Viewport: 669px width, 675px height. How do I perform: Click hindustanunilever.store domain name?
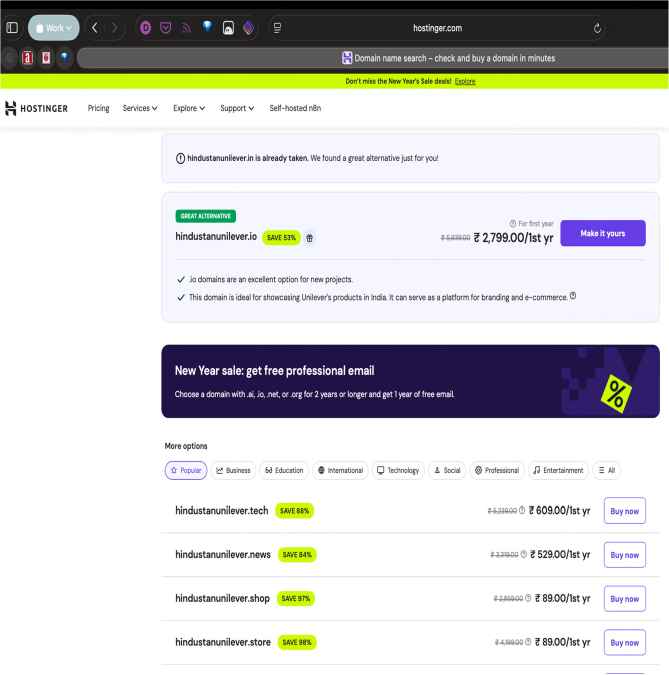pyautogui.click(x=223, y=642)
